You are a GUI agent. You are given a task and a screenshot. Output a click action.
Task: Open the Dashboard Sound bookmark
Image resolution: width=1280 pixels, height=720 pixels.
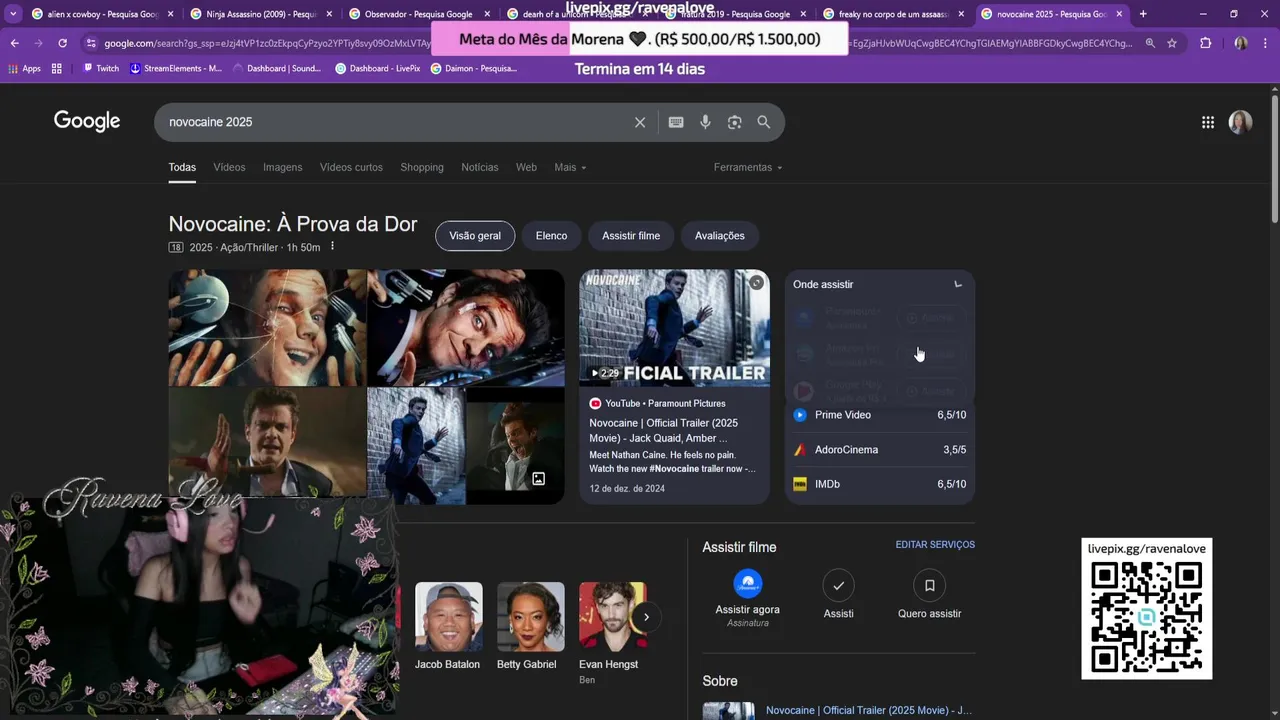(x=277, y=68)
